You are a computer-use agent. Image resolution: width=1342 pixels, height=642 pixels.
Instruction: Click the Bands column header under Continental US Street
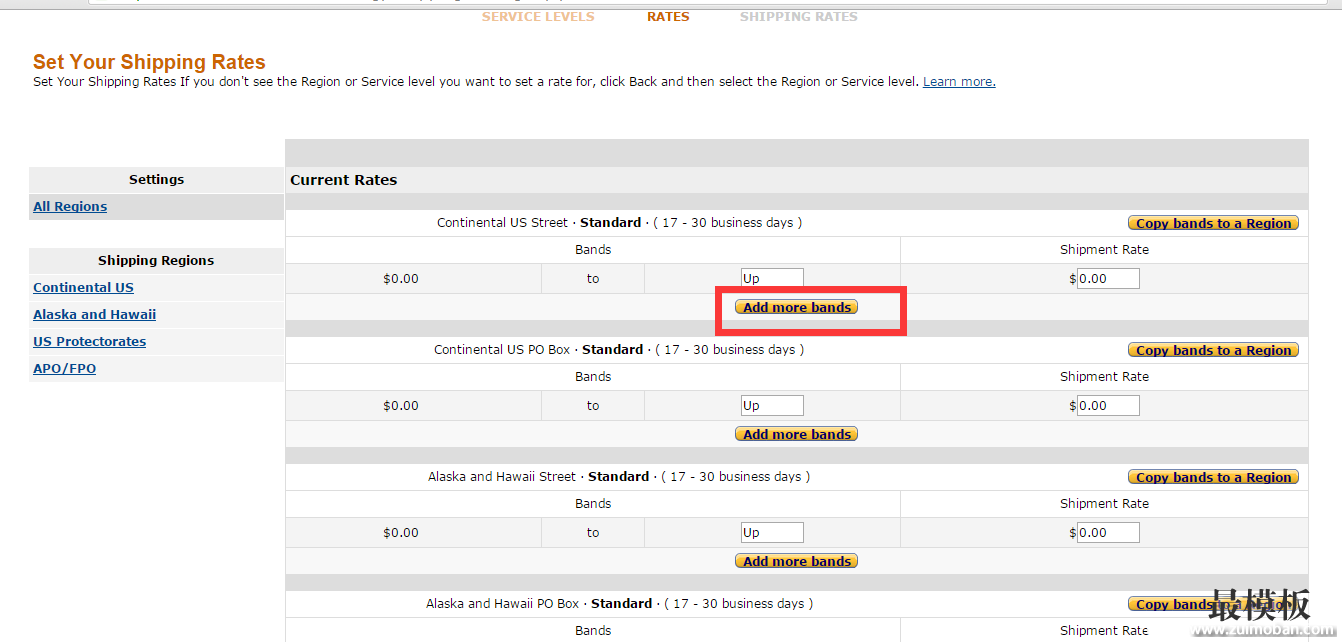593,250
